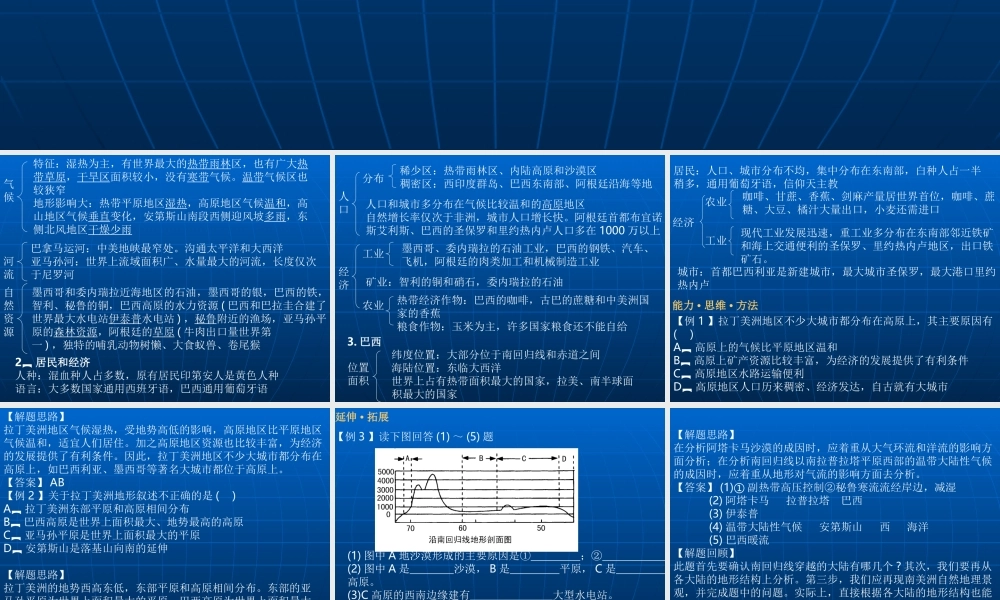
Task: Click answer line (2) 阿塔卡马 拉普拉塔 巴西
Action: 786,501
